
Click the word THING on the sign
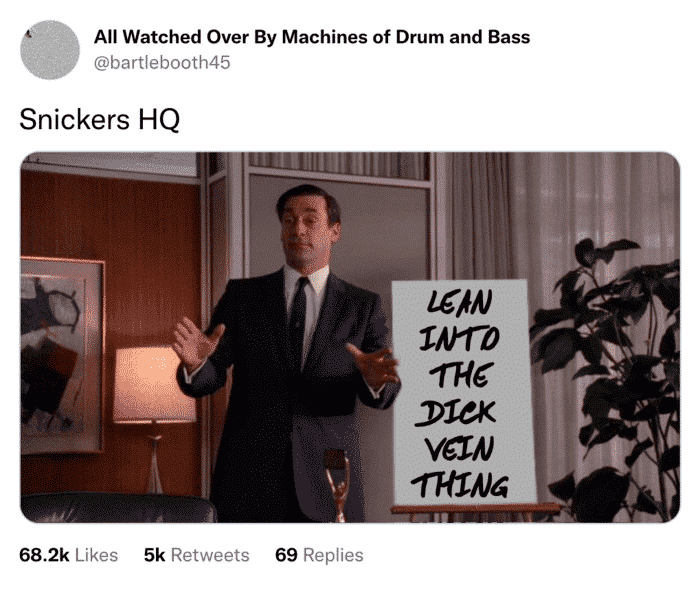459,485
